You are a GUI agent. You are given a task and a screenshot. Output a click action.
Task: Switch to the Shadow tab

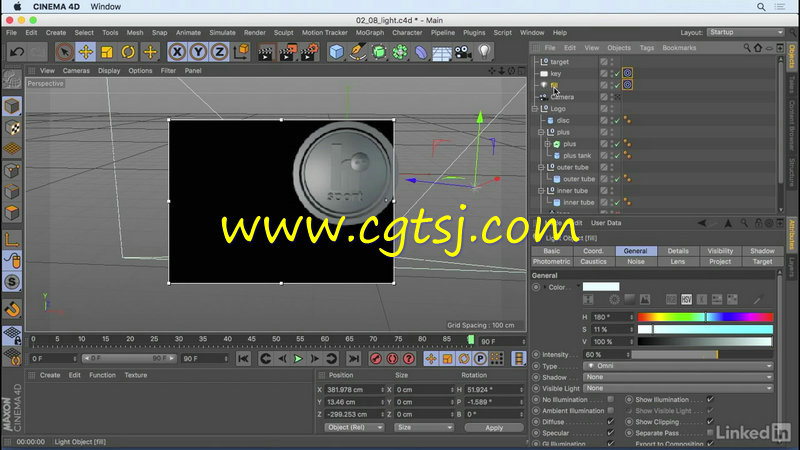762,251
